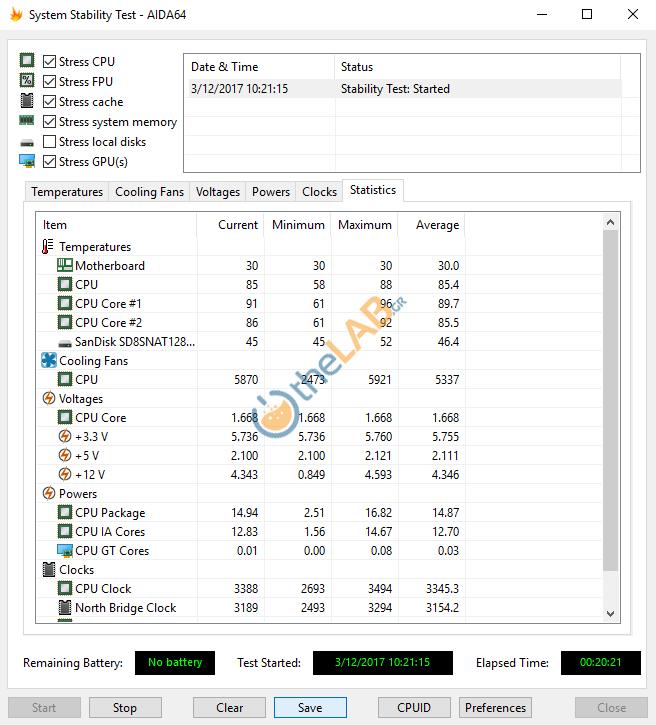Image resolution: width=656 pixels, height=725 pixels.
Task: Click the CPU IA Cores chip icon
Action: 65,531
